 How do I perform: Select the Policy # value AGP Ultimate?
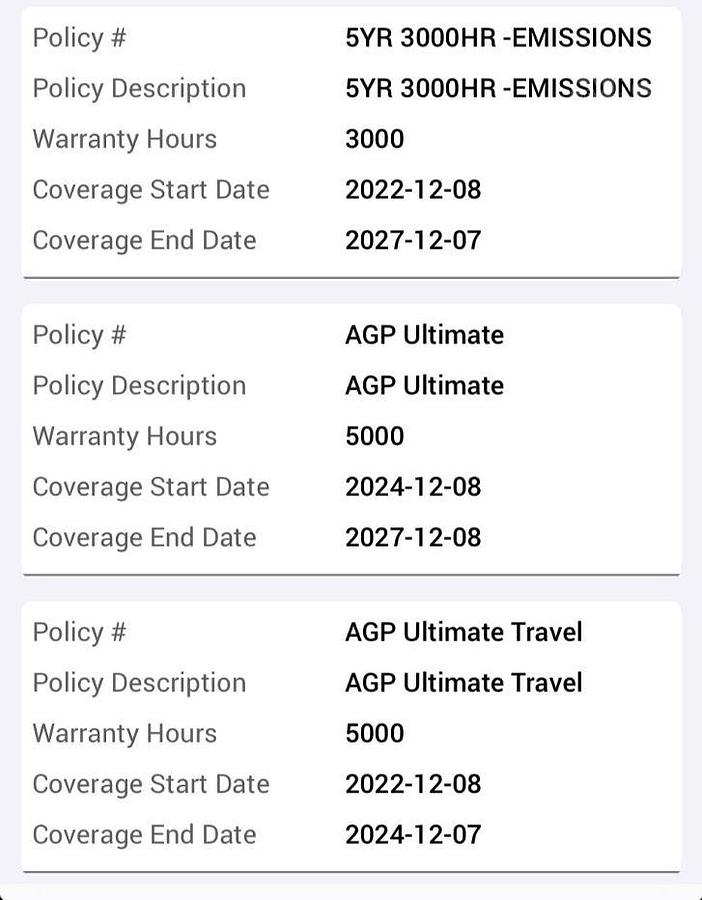tap(424, 335)
